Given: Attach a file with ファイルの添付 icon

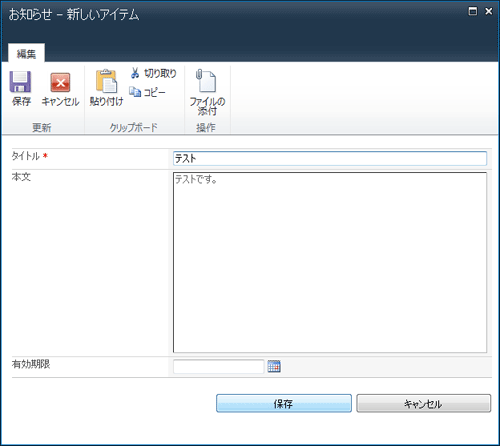Looking at the screenshot, I should tap(207, 81).
